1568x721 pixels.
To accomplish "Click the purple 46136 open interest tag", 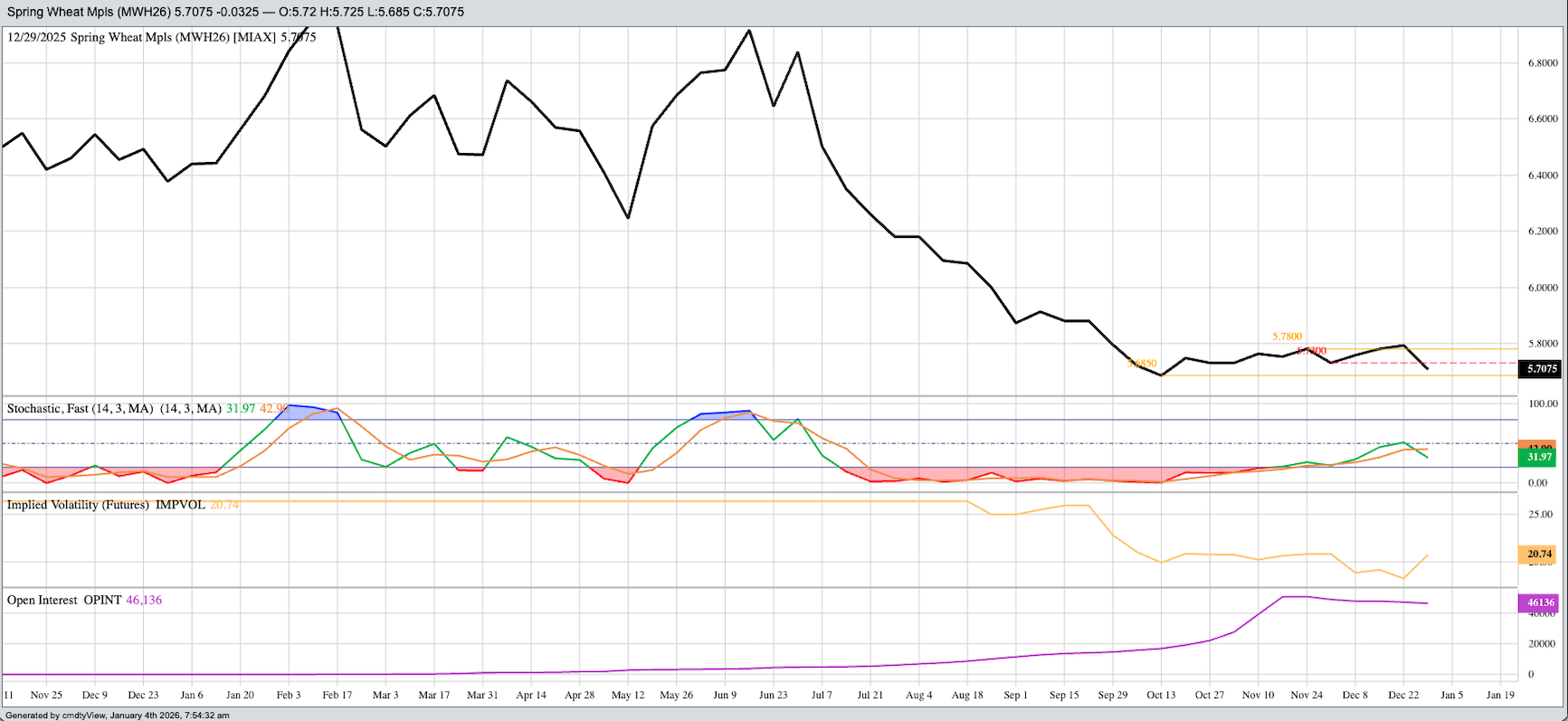I will tap(1540, 602).
